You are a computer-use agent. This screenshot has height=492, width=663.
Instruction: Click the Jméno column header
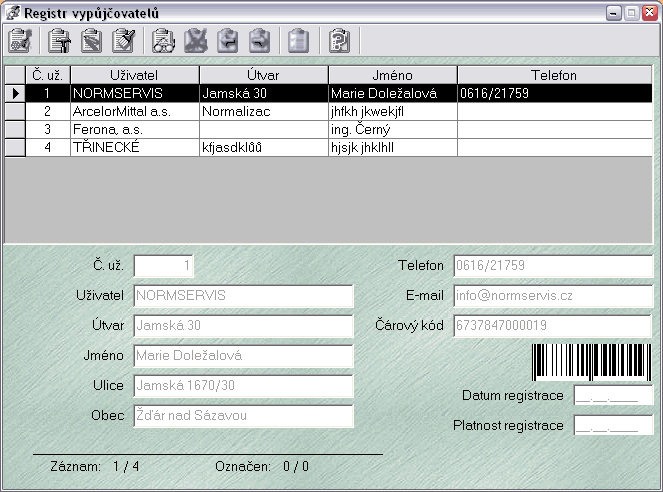(x=392, y=75)
